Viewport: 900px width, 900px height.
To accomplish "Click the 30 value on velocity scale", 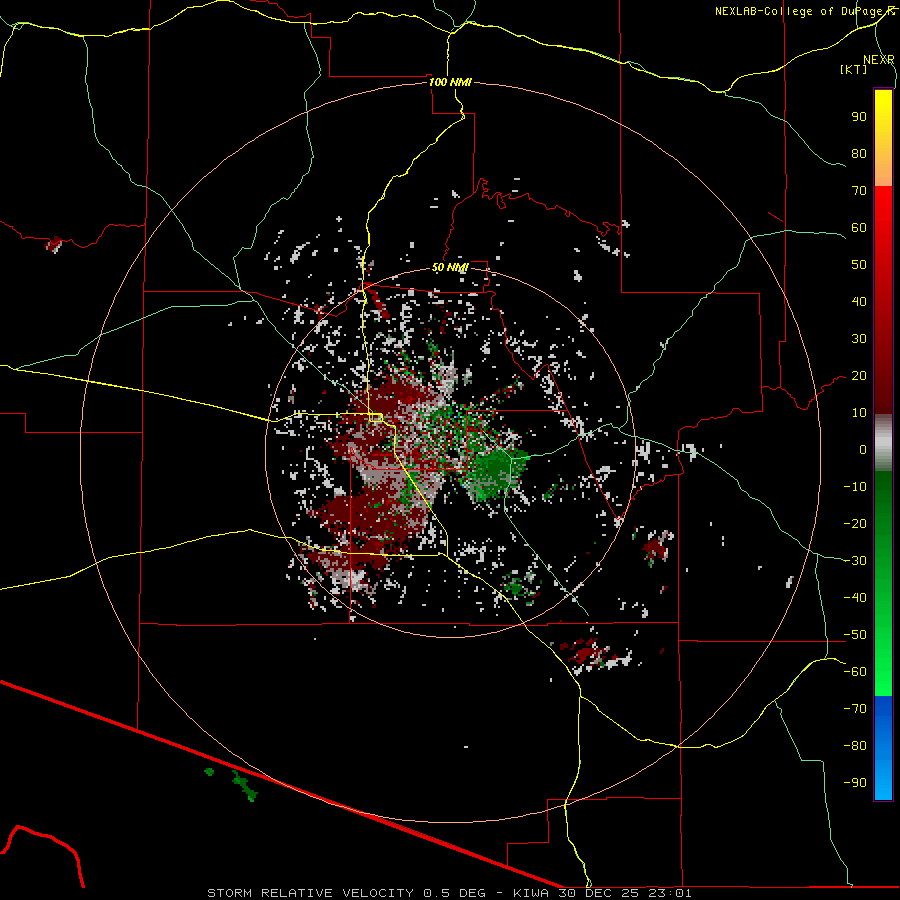I will (859, 339).
